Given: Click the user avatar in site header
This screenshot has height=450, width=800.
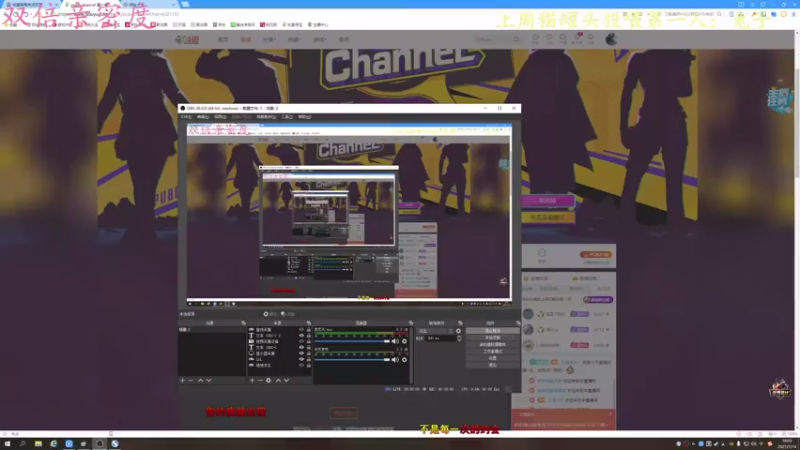Looking at the screenshot, I should 611,39.
